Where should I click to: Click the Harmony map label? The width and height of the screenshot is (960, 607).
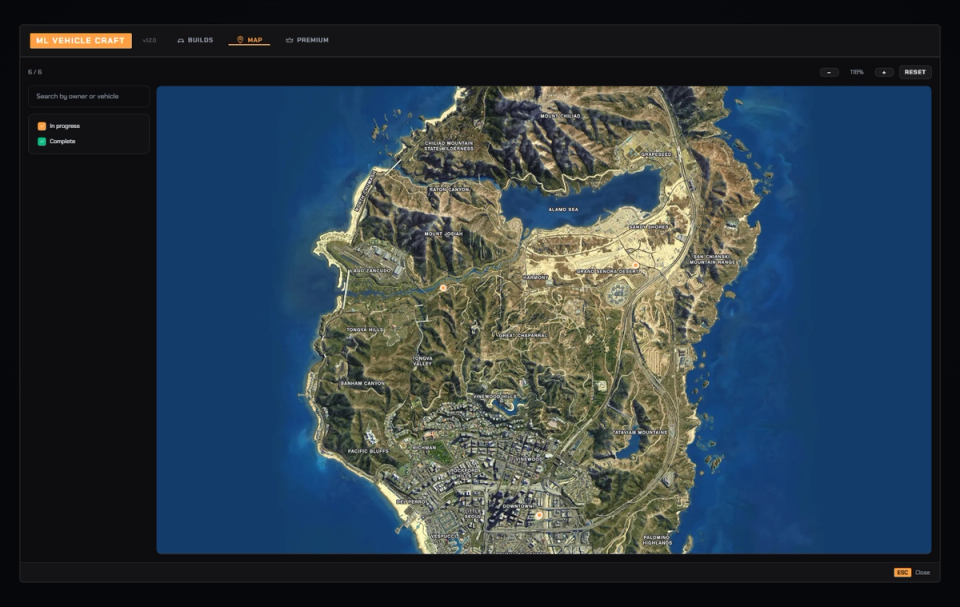click(536, 277)
